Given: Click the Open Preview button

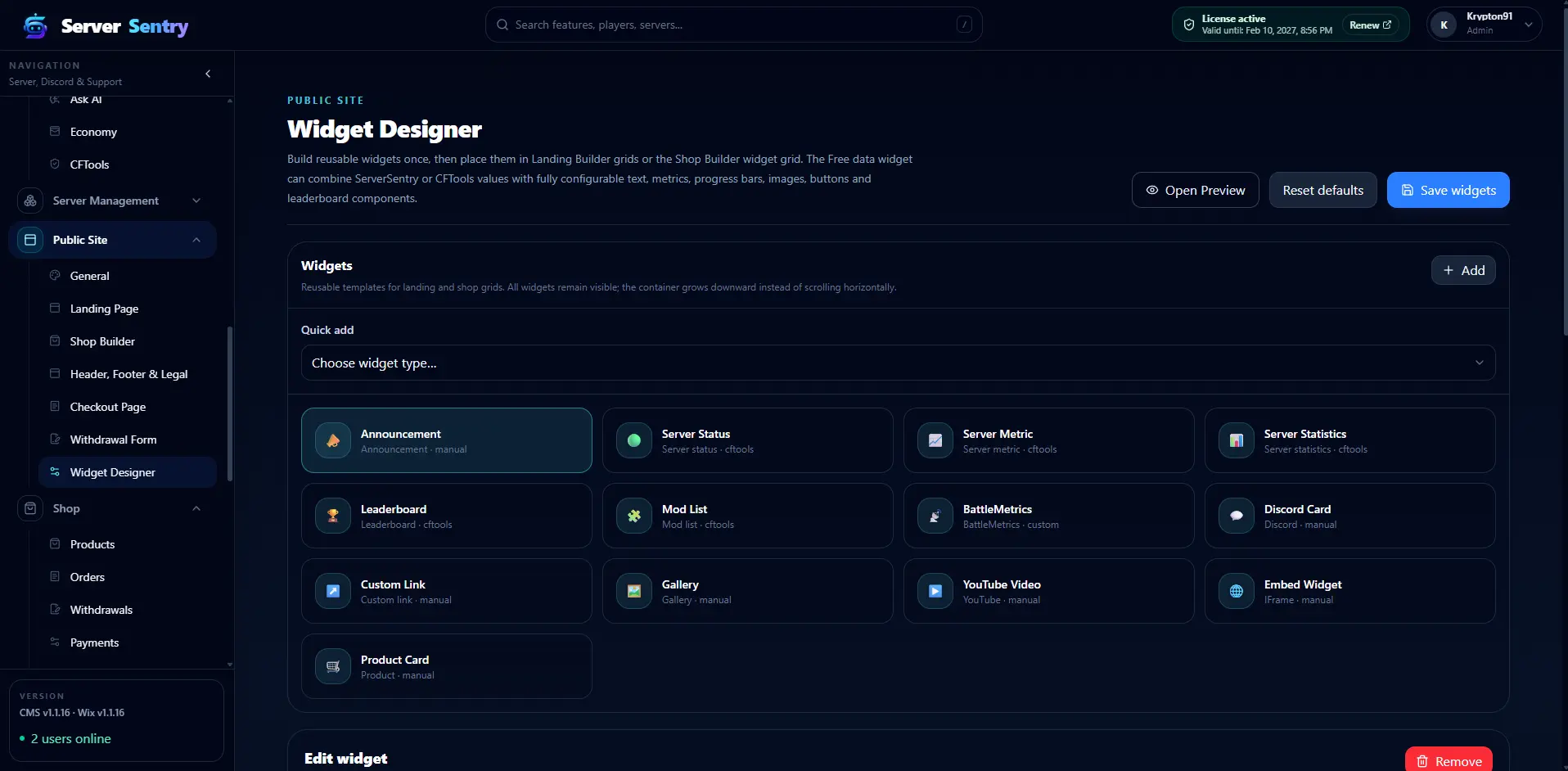Looking at the screenshot, I should pos(1195,190).
